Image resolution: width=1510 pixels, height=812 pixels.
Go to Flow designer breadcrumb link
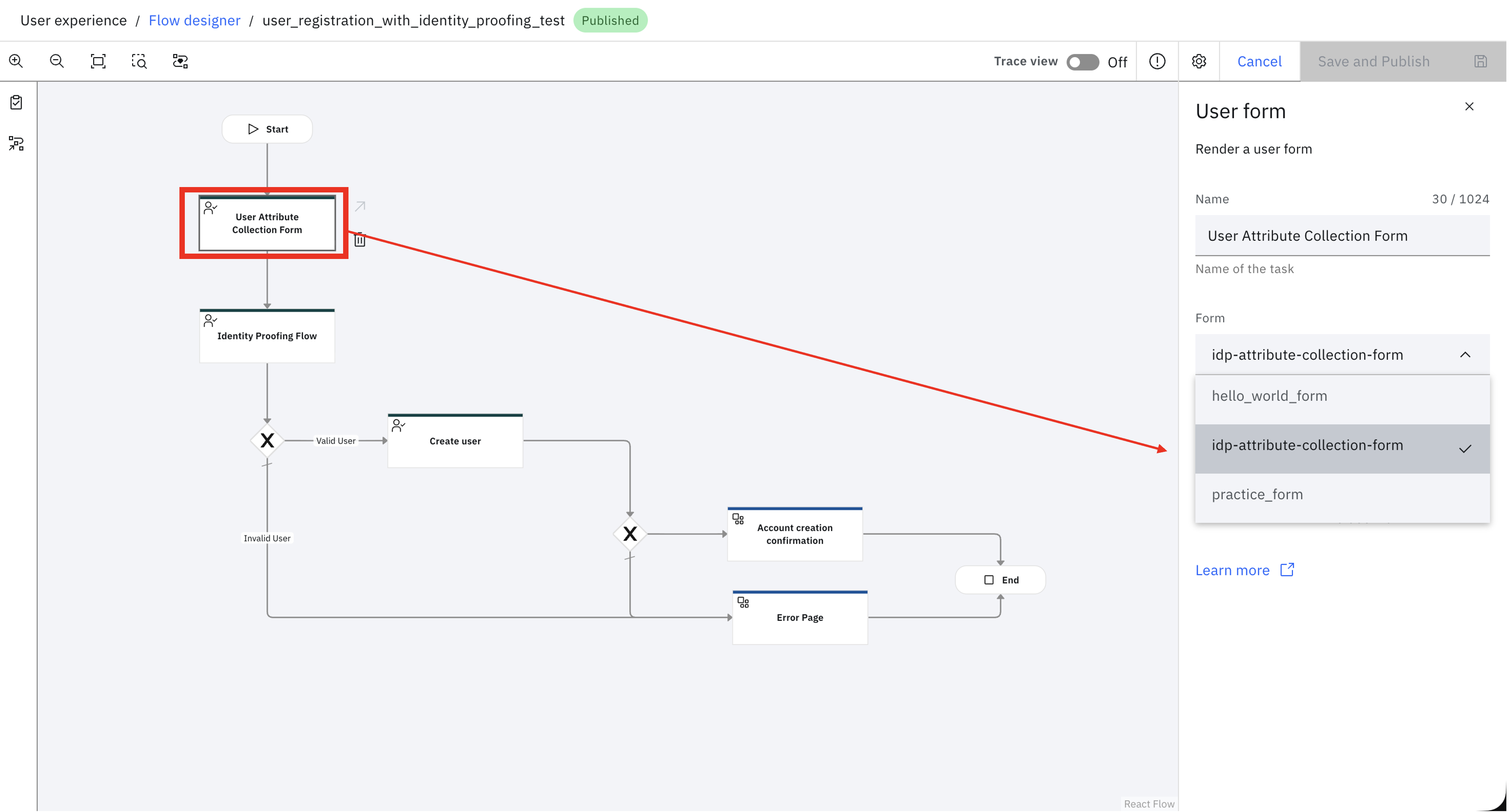pyautogui.click(x=195, y=21)
